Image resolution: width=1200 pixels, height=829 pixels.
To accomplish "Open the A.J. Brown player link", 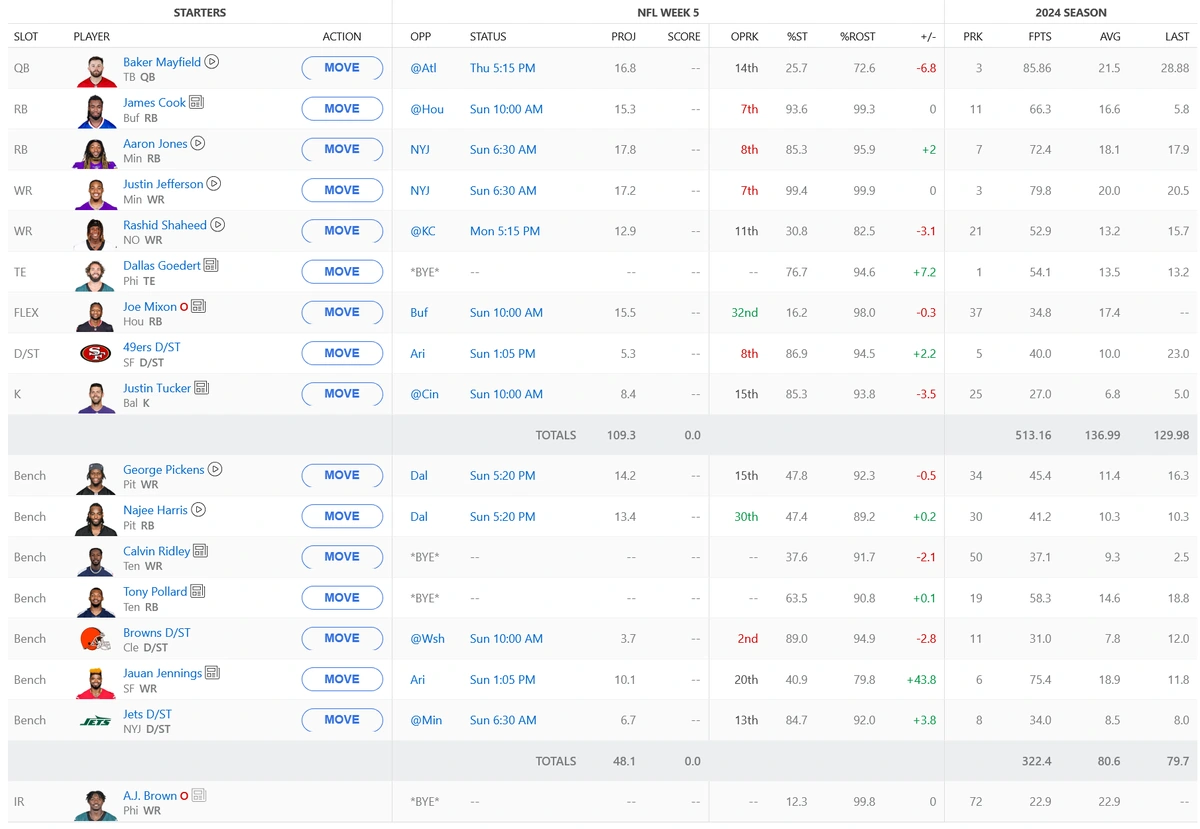I will (x=150, y=796).
